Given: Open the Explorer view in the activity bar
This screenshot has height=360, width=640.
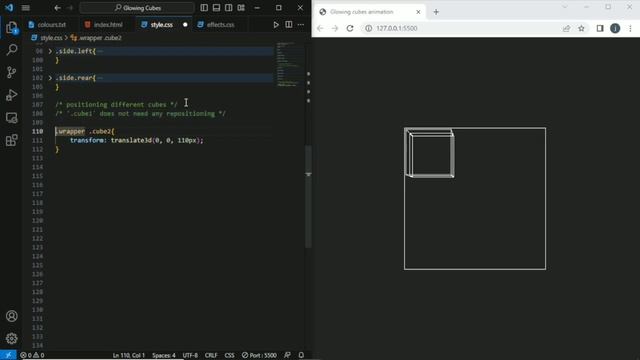Looking at the screenshot, I should [11, 27].
